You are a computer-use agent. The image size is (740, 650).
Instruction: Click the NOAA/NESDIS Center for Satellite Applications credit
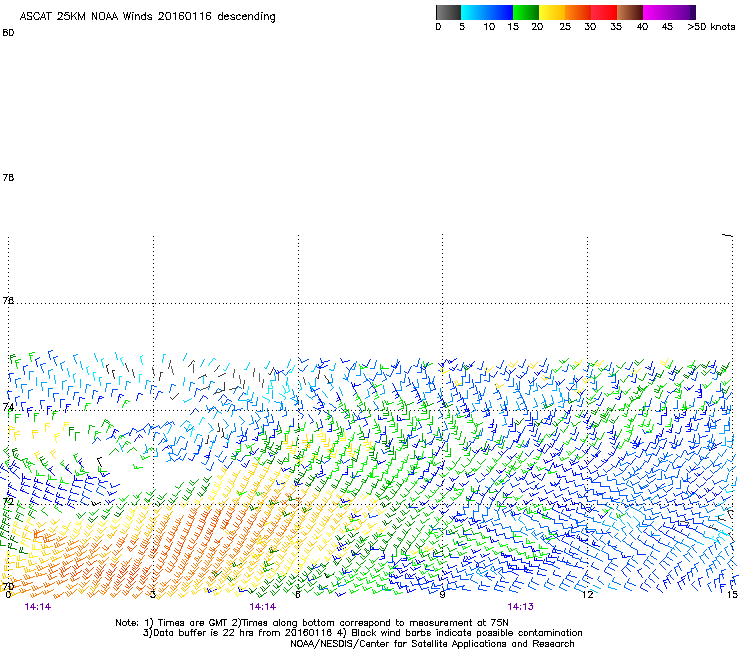point(432,644)
